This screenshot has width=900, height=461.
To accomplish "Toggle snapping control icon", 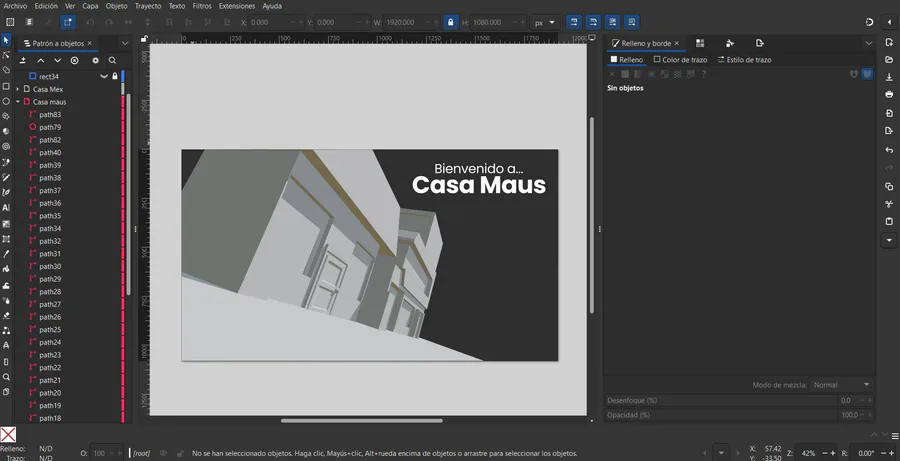I will point(869,22).
